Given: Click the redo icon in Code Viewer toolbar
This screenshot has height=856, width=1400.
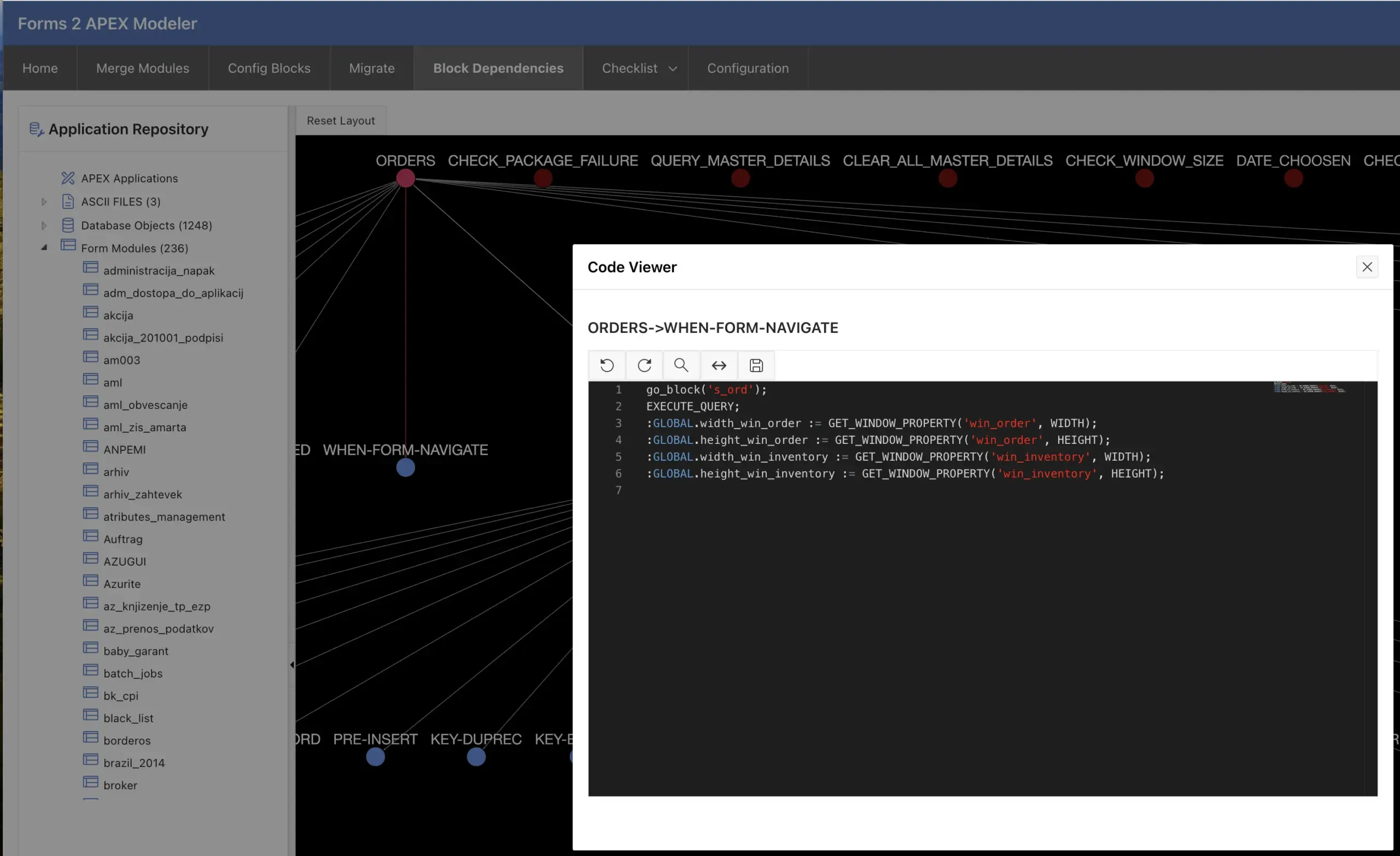Looking at the screenshot, I should click(644, 365).
